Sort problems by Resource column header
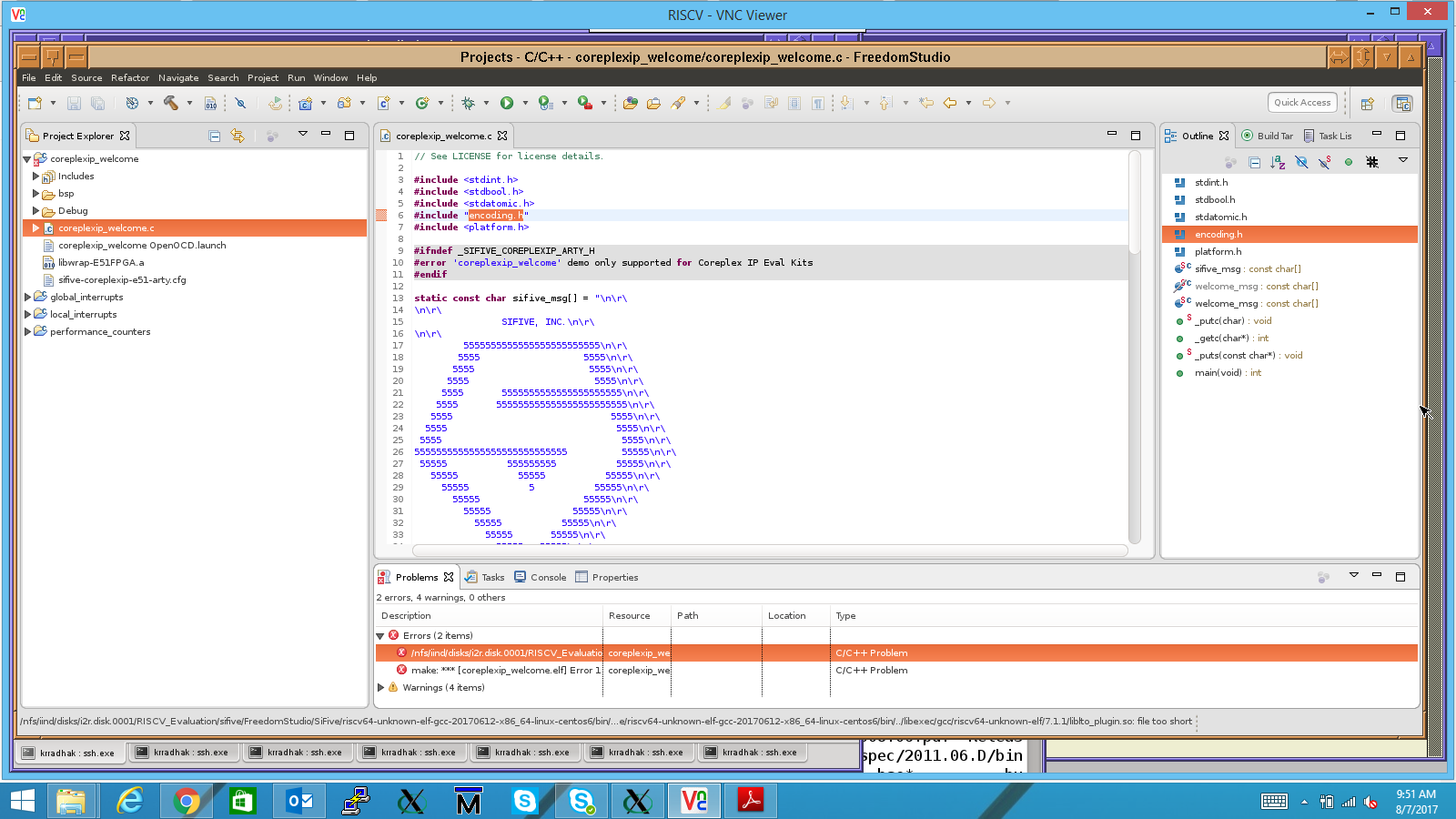This screenshot has height=819, width=1456. coord(637,616)
